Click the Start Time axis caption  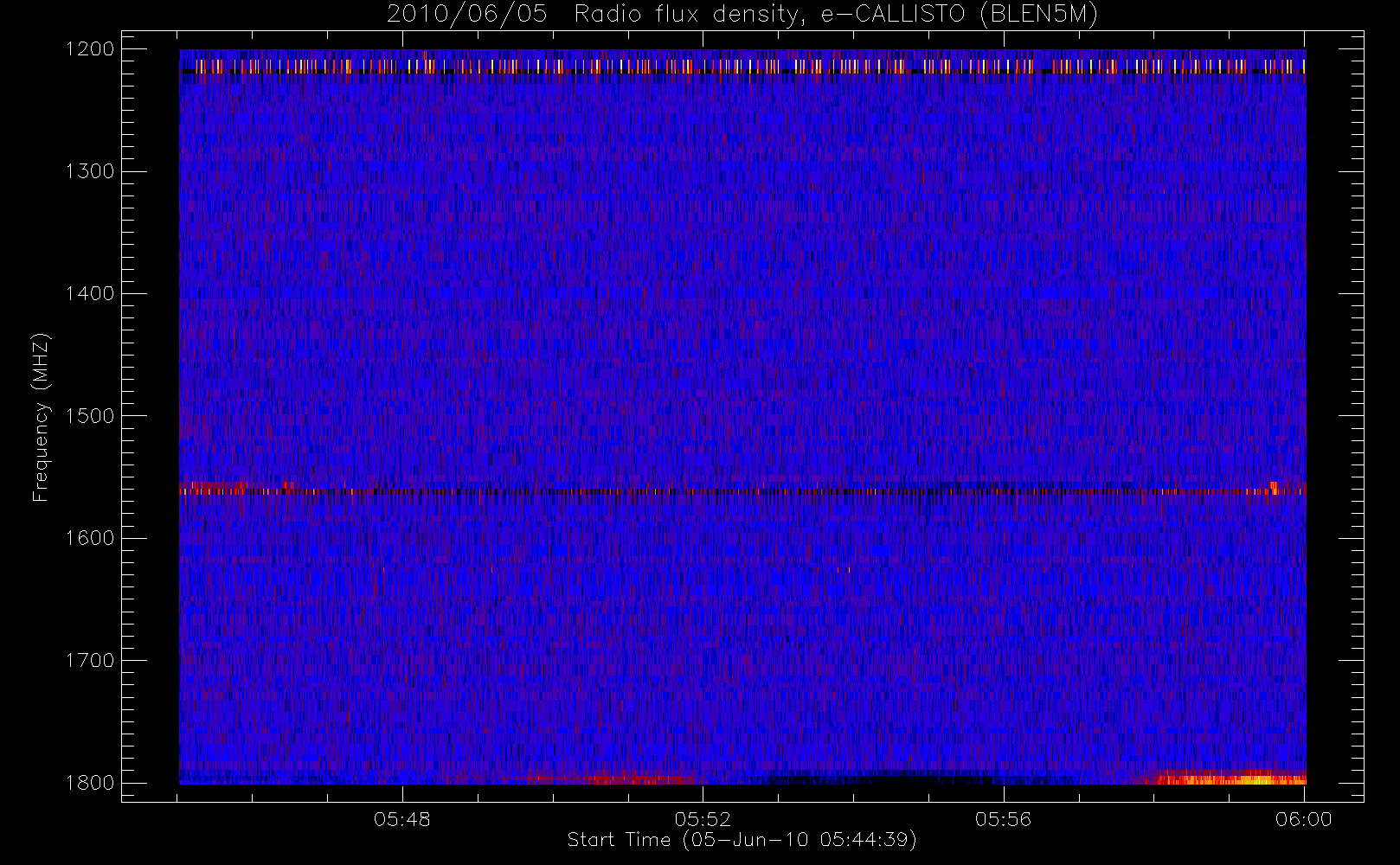[742, 840]
